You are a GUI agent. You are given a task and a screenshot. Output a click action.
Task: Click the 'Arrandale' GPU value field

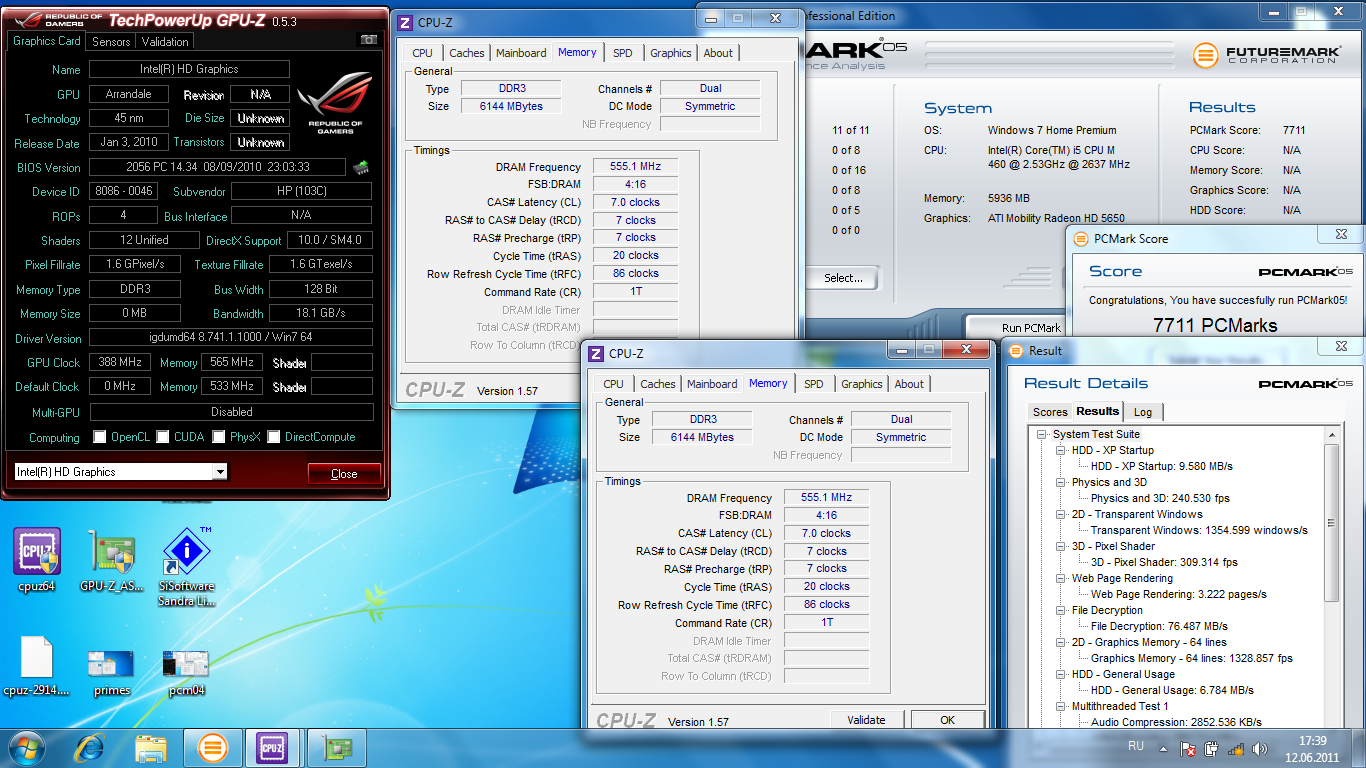tap(128, 94)
